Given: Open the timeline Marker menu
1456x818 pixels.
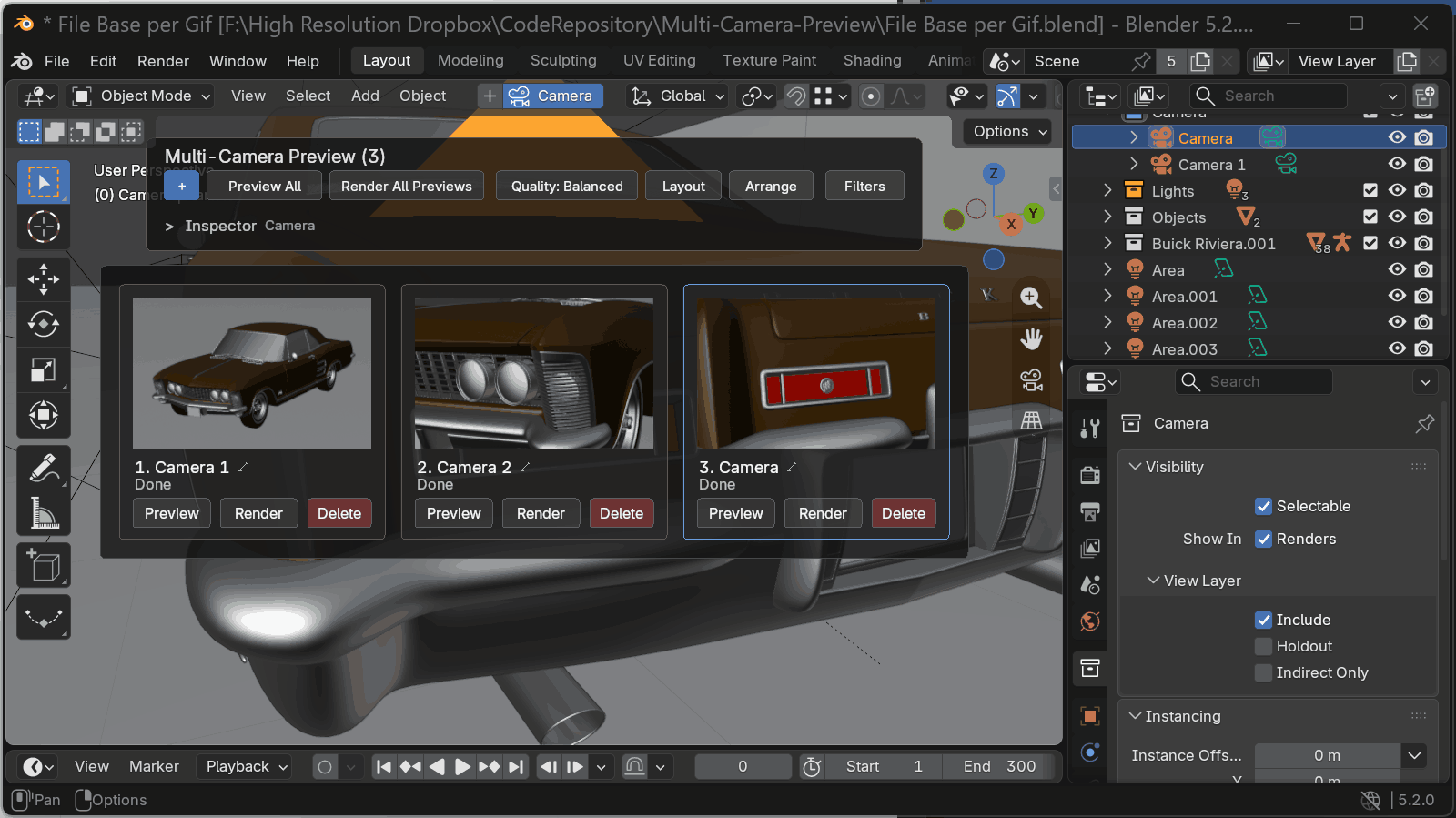Looking at the screenshot, I should 154,767.
